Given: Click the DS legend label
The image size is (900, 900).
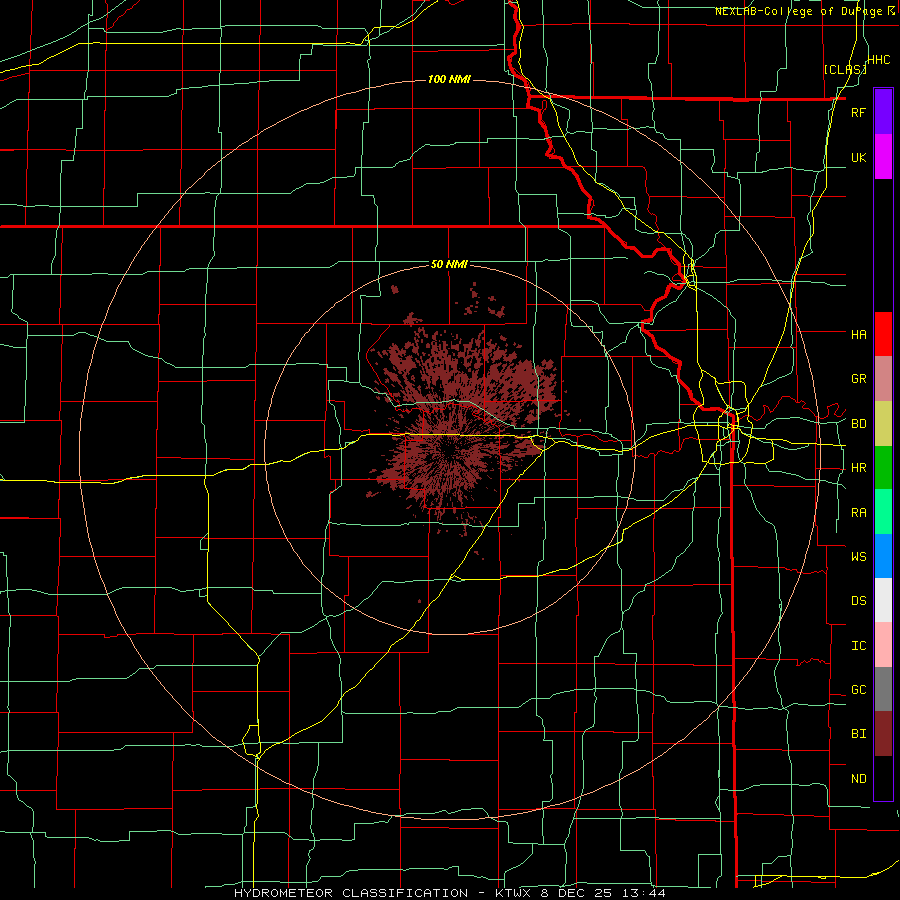Looking at the screenshot, I should pyautogui.click(x=858, y=601).
